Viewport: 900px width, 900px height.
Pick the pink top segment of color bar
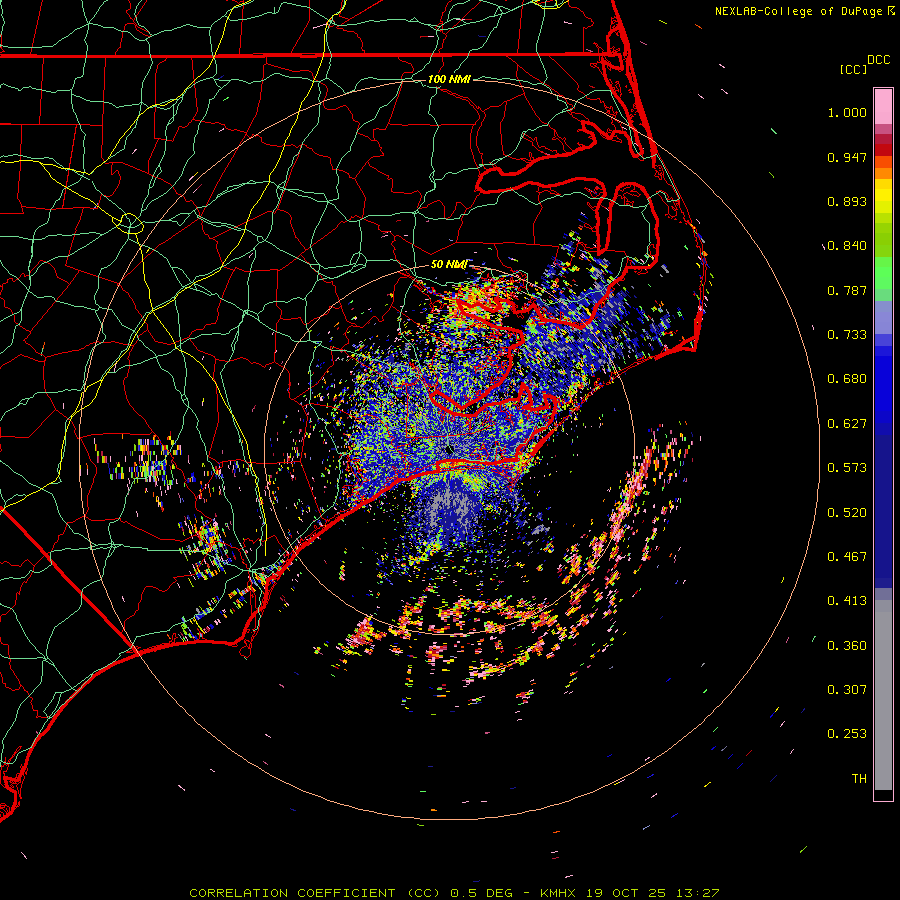[x=883, y=107]
